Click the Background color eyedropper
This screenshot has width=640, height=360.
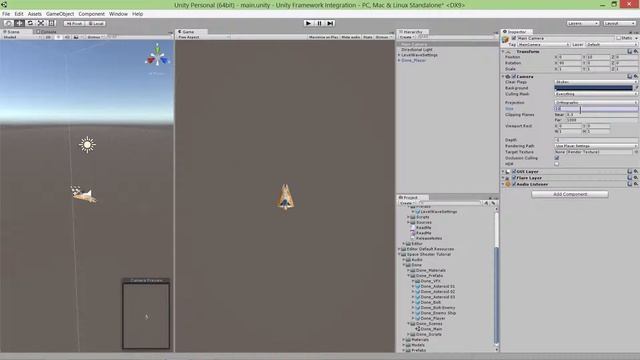[x=636, y=88]
